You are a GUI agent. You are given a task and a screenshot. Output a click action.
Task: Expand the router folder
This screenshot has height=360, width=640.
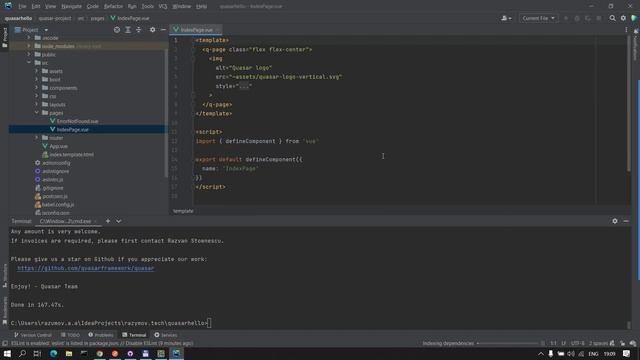point(36,138)
